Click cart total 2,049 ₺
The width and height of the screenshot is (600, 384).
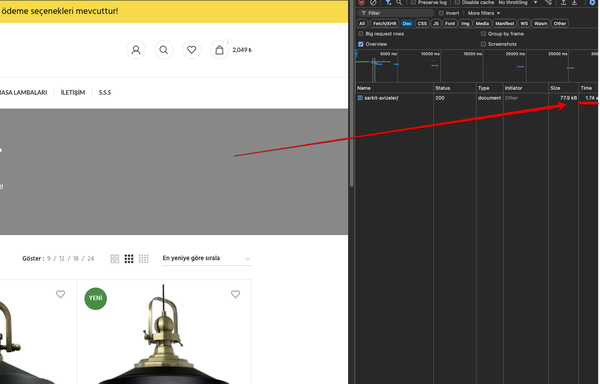(x=242, y=50)
